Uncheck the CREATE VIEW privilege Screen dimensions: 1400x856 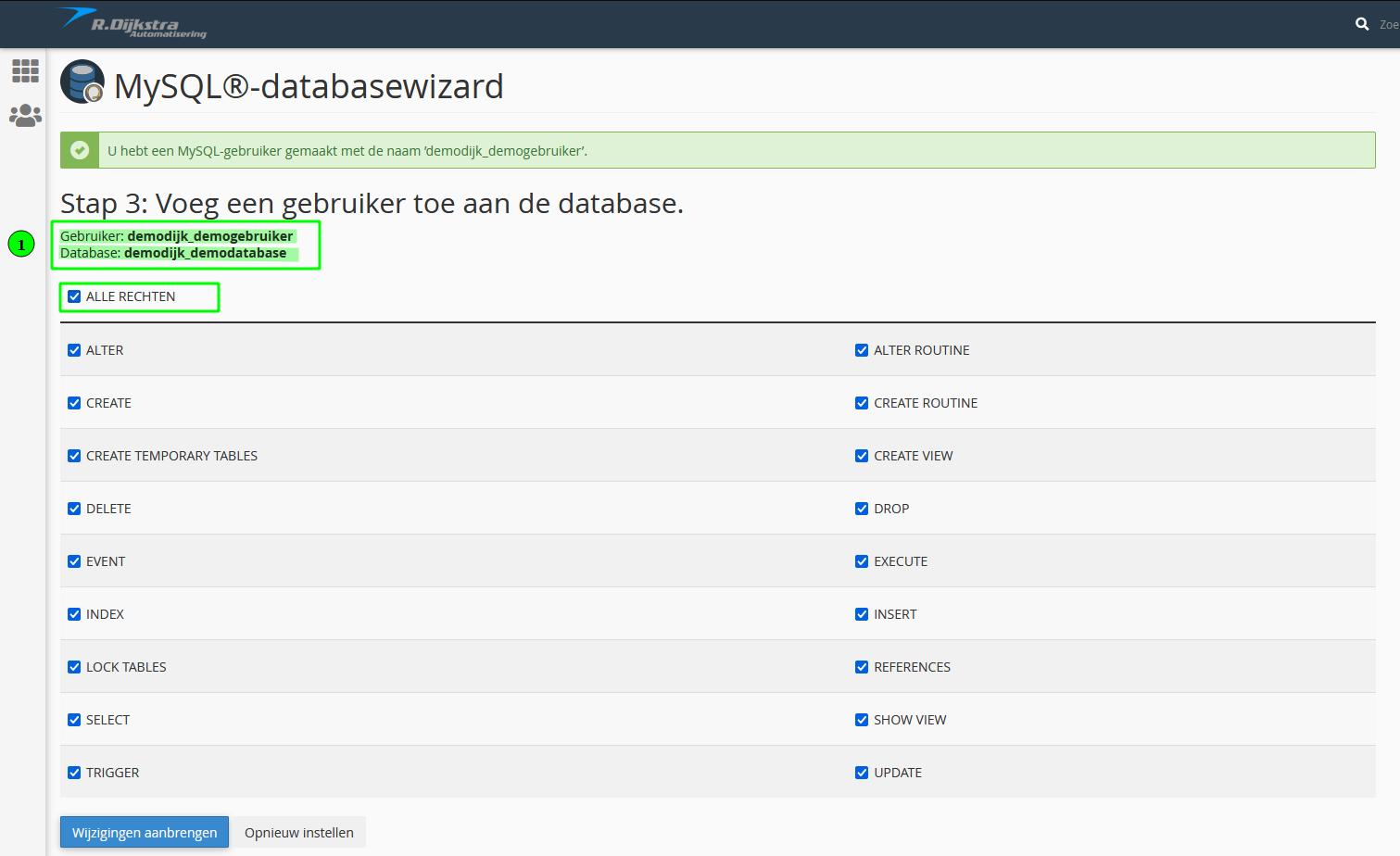pyautogui.click(x=862, y=456)
